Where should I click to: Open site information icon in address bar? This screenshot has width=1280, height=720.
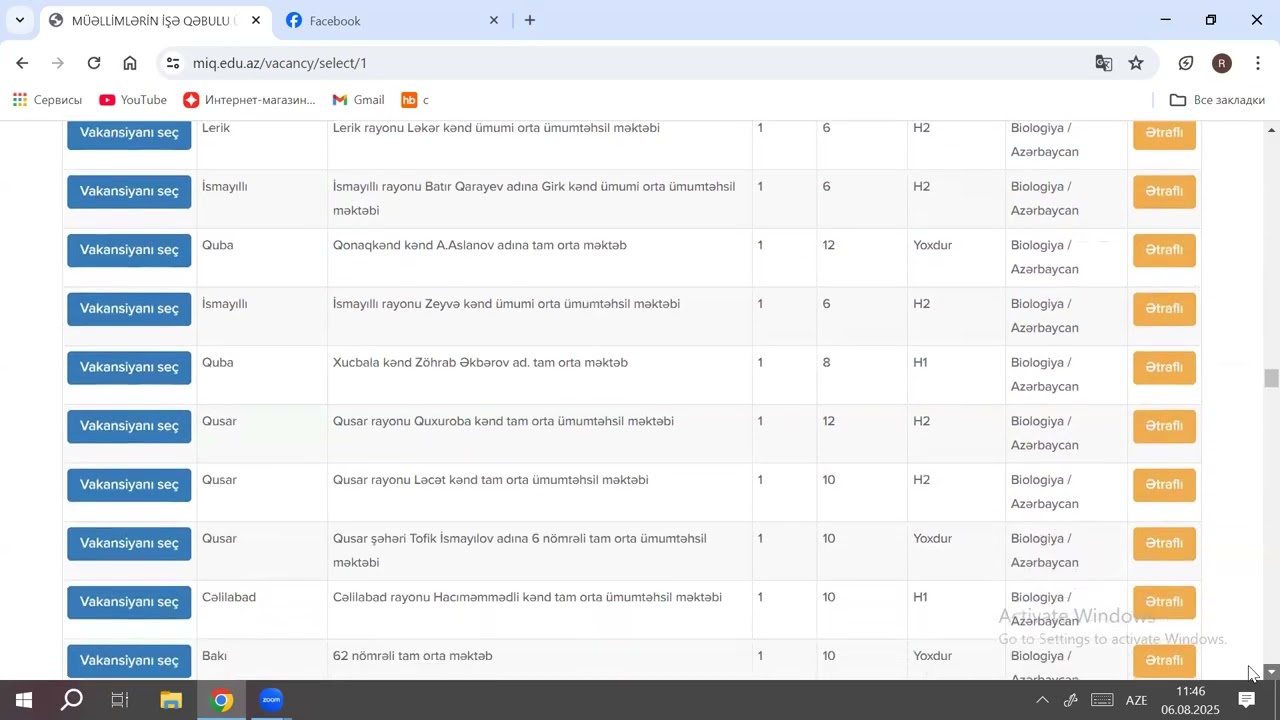point(173,63)
